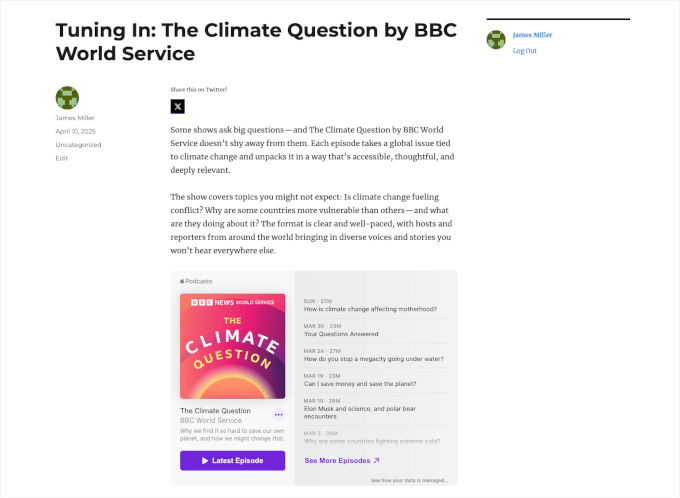
Task: Log out of the account
Action: pyautogui.click(x=524, y=51)
